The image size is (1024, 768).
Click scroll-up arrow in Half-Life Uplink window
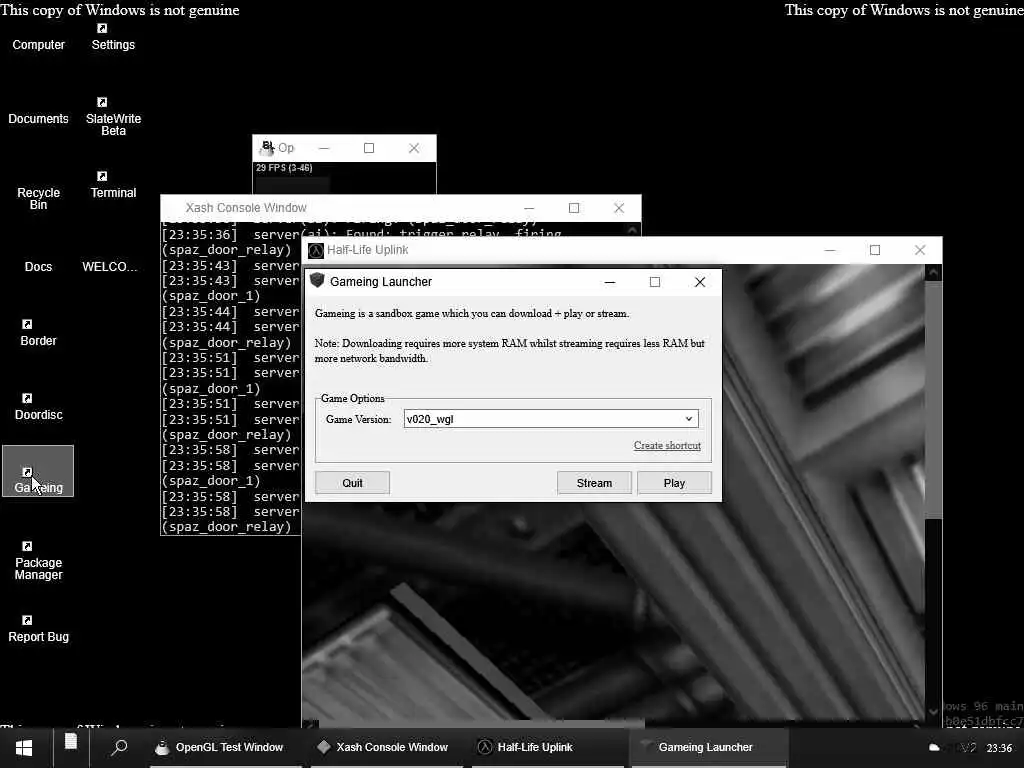point(933,272)
